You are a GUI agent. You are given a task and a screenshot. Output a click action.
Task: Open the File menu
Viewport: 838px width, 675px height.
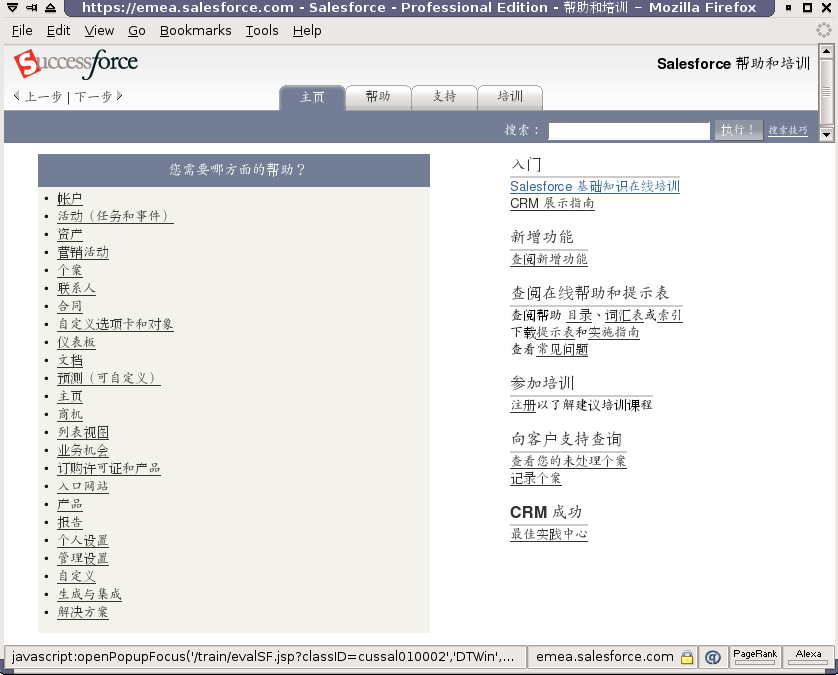22,31
